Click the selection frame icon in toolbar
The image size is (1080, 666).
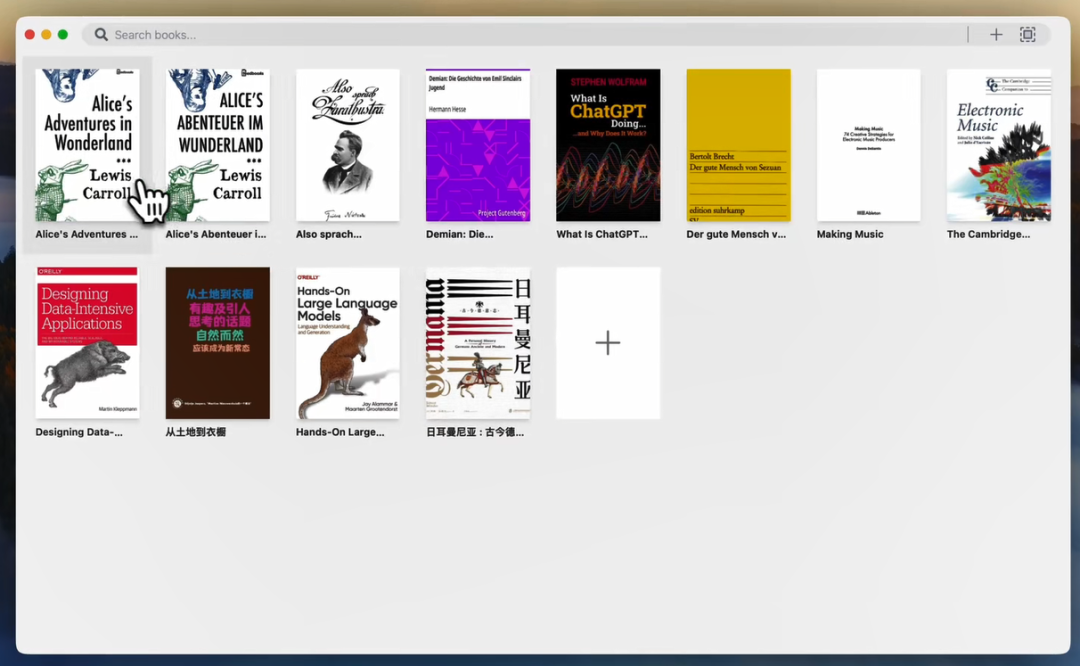pos(1028,34)
